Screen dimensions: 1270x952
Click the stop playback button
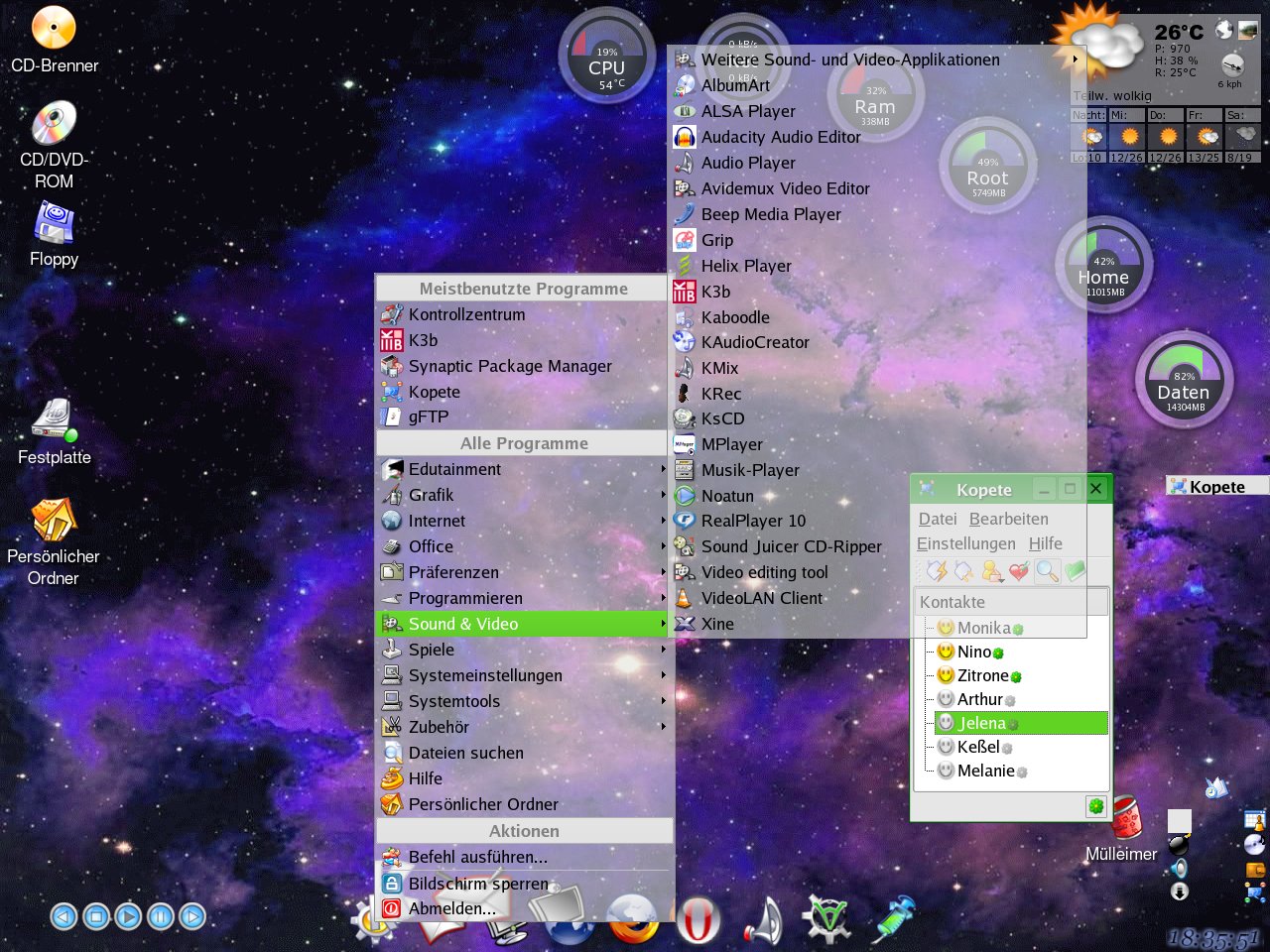pyautogui.click(x=96, y=916)
